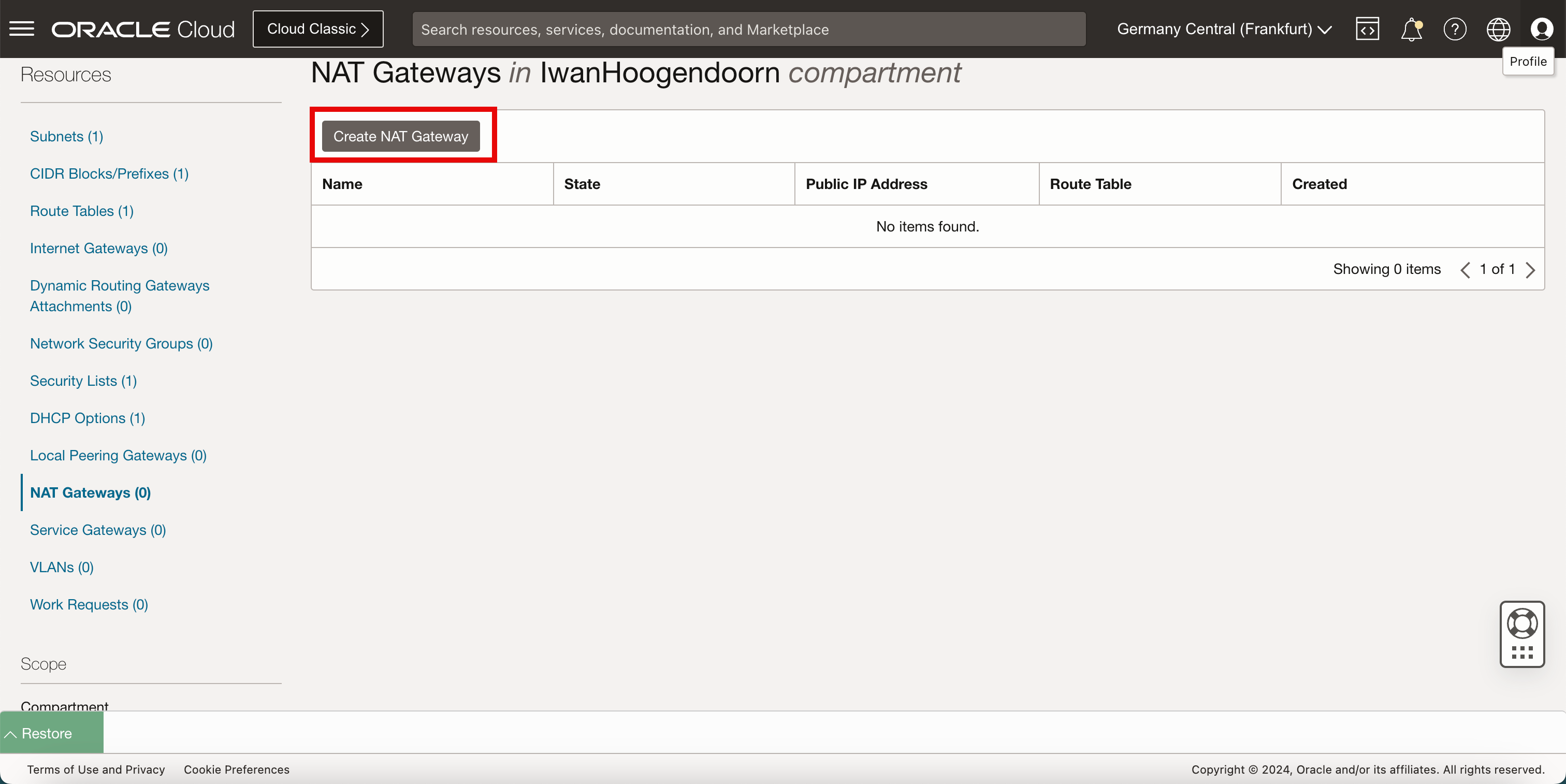Screen dimensions: 1566x784
Task: Expand the Germany Central (Frankfurt) region dropdown
Action: (1224, 28)
